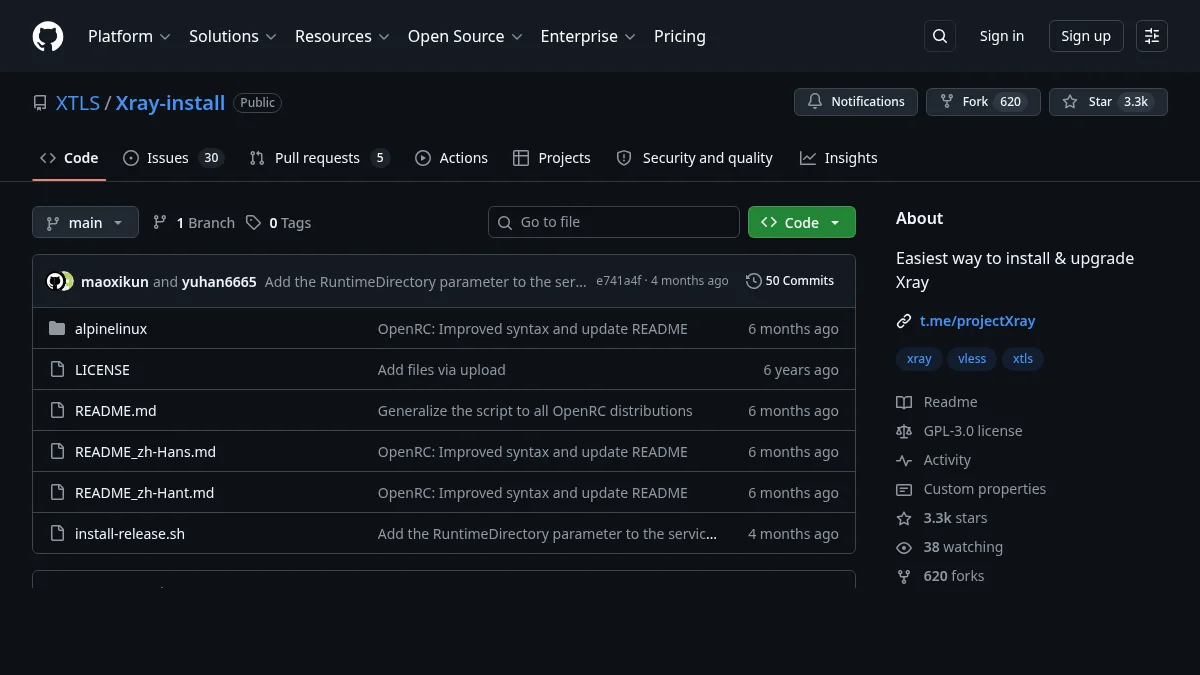Open the install-release.sh file
Image resolution: width=1200 pixels, height=675 pixels.
point(130,534)
